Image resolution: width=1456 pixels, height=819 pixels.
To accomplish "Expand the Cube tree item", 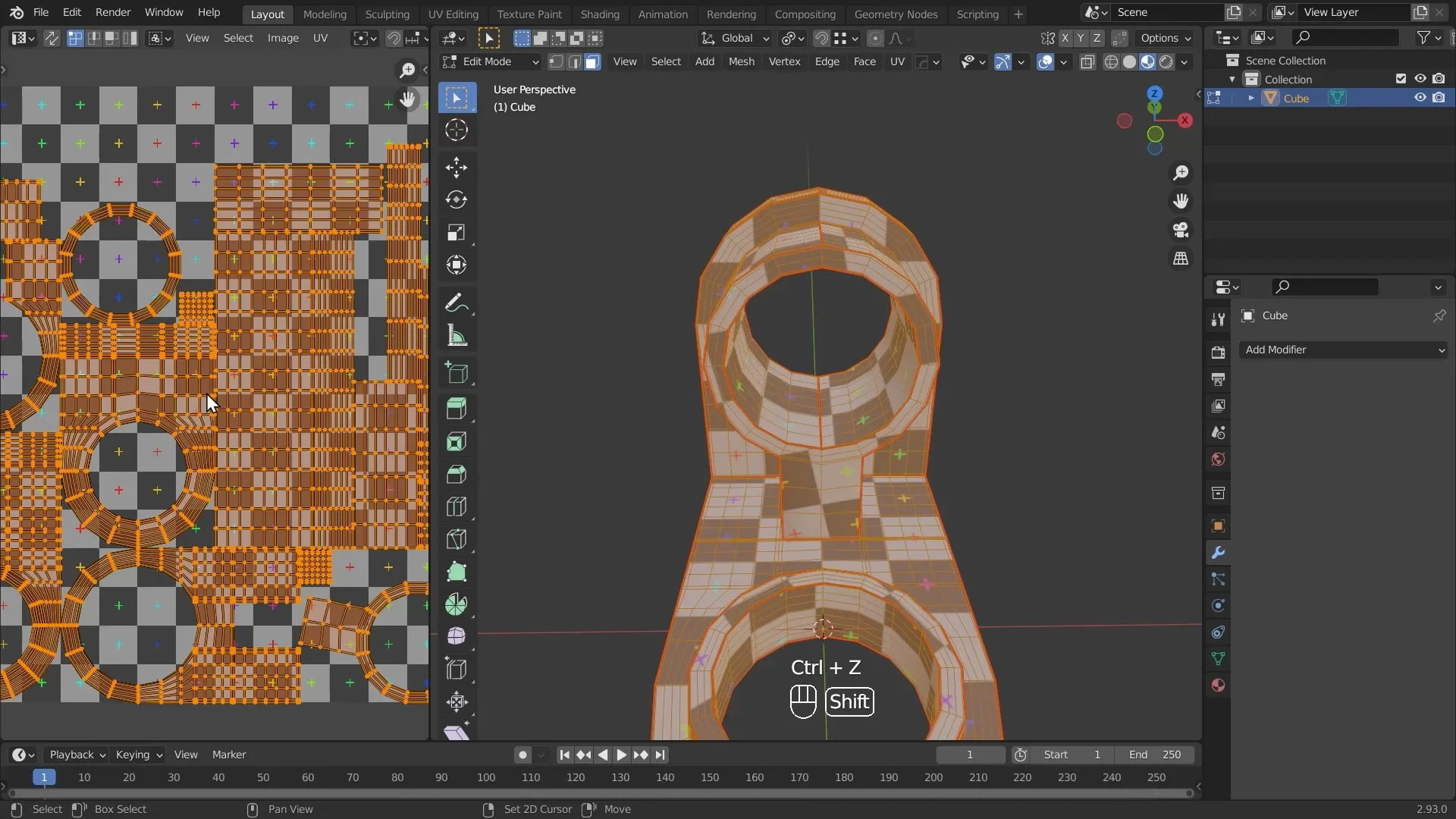I will tap(1251, 98).
